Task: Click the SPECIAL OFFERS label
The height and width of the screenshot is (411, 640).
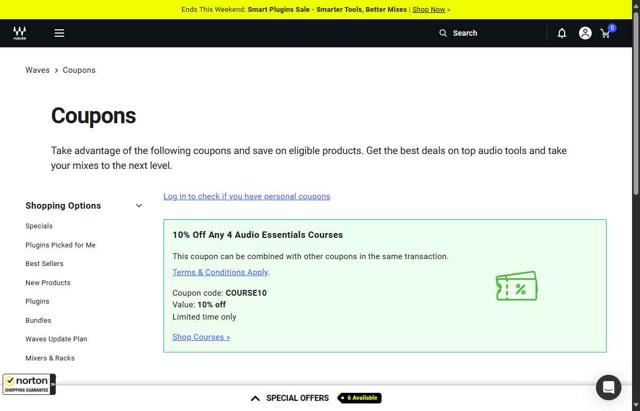Action: (297, 398)
